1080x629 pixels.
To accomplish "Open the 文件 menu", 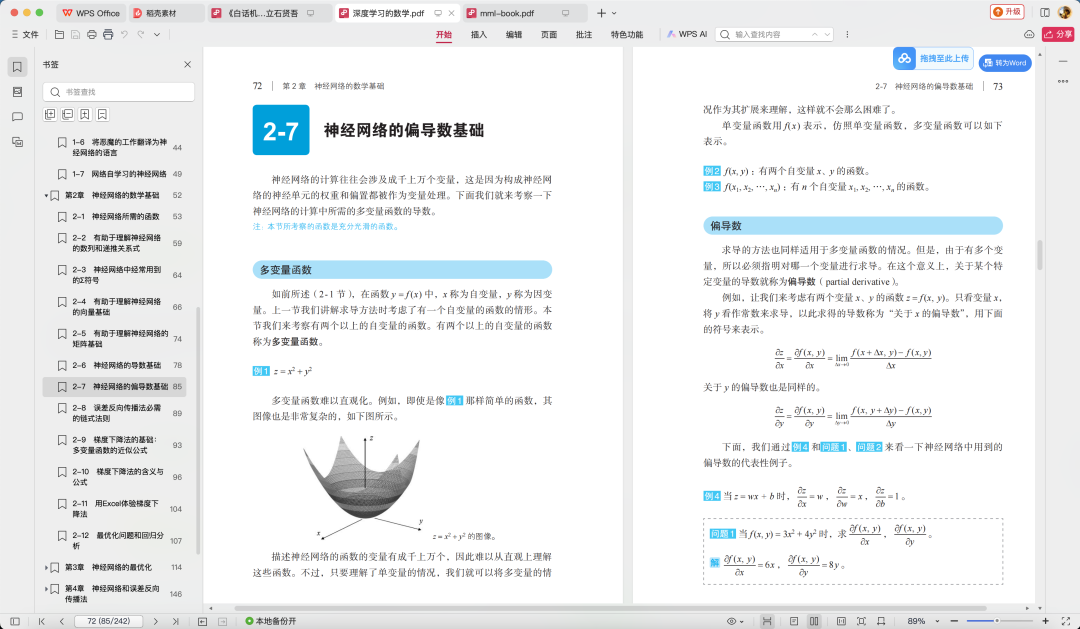I will pyautogui.click(x=25, y=34).
